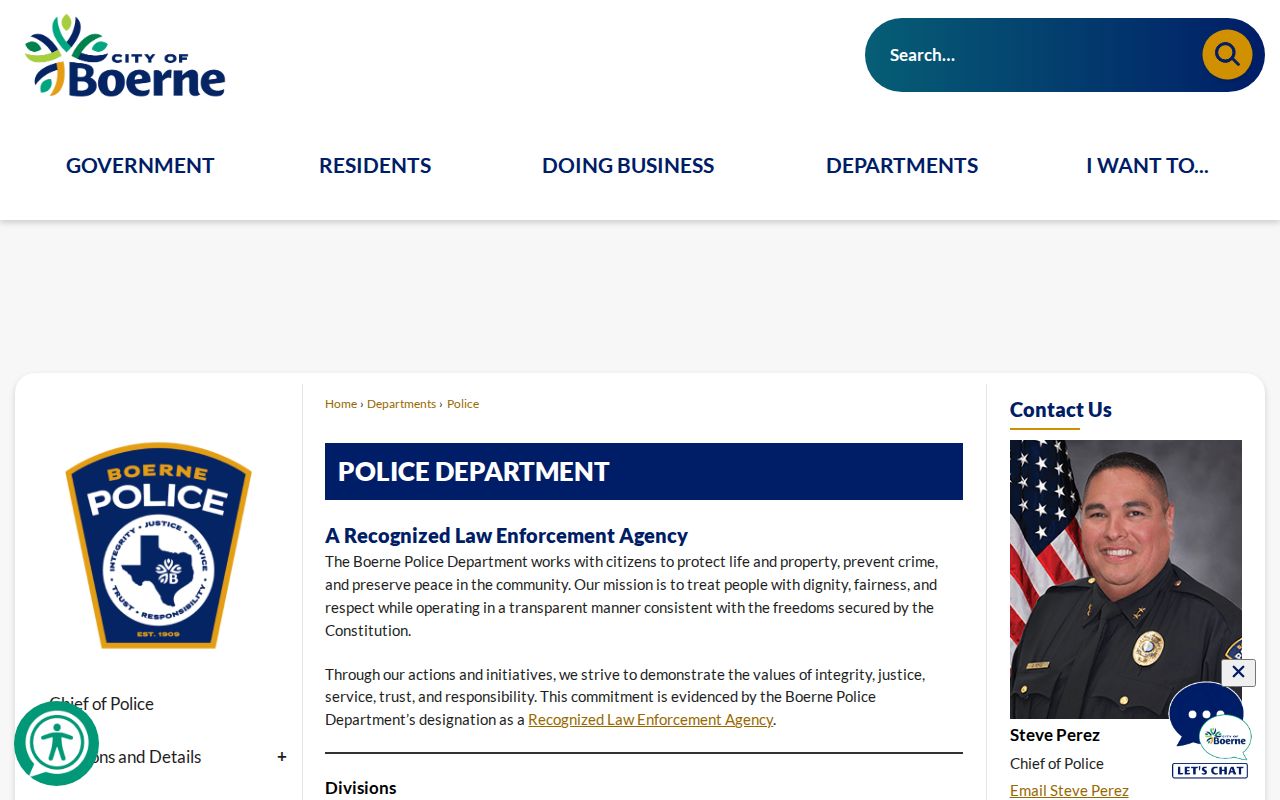1280x800 pixels.
Task: Click the City of Boerne logo
Action: click(125, 56)
